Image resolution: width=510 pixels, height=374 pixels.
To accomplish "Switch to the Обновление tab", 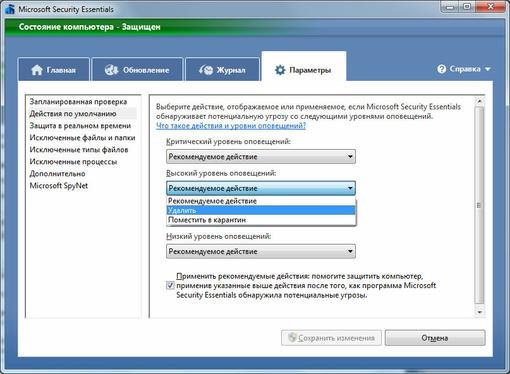I will [x=137, y=70].
